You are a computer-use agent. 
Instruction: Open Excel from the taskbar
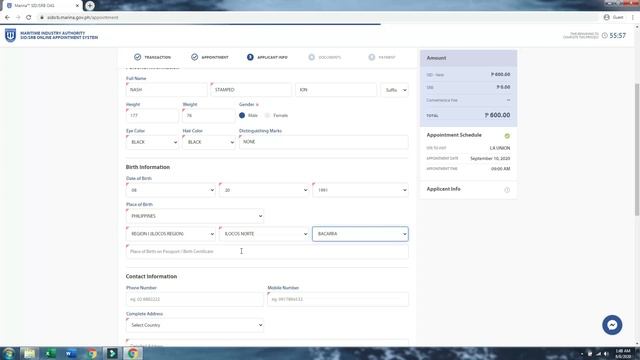click(x=50, y=353)
